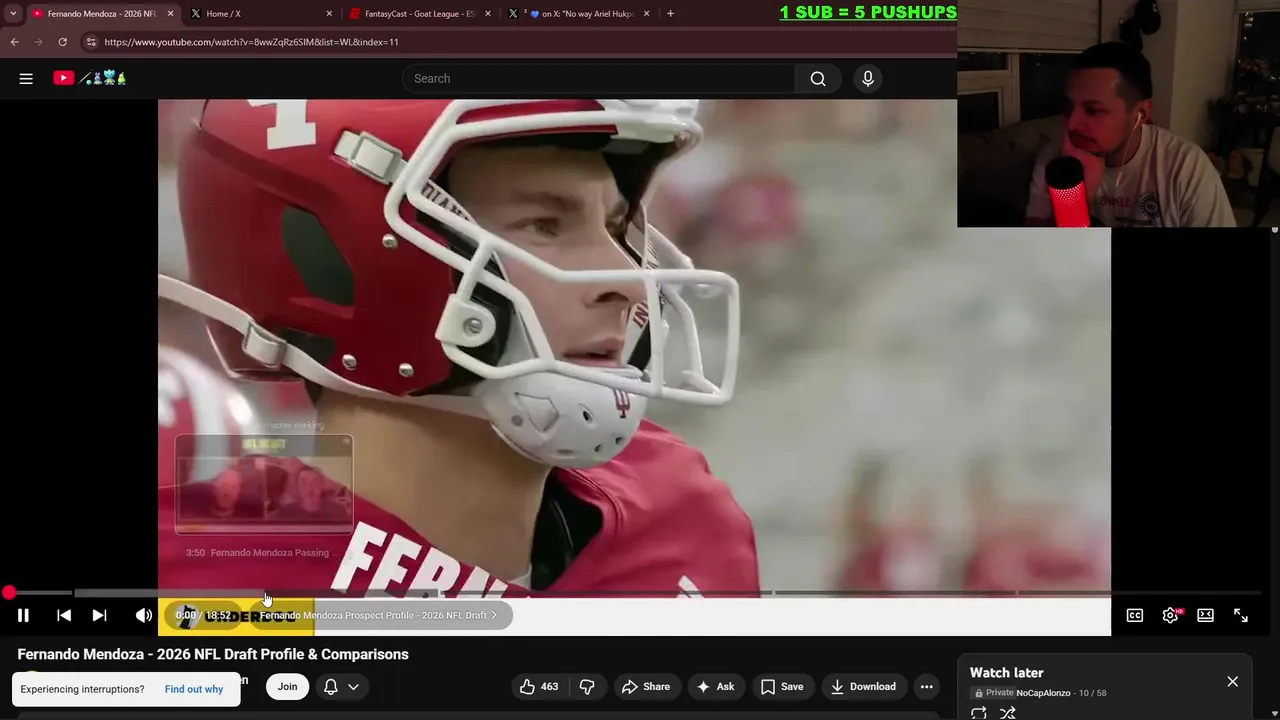Open the more actions ellipsis menu
Viewport: 1280px width, 720px height.
[927, 686]
